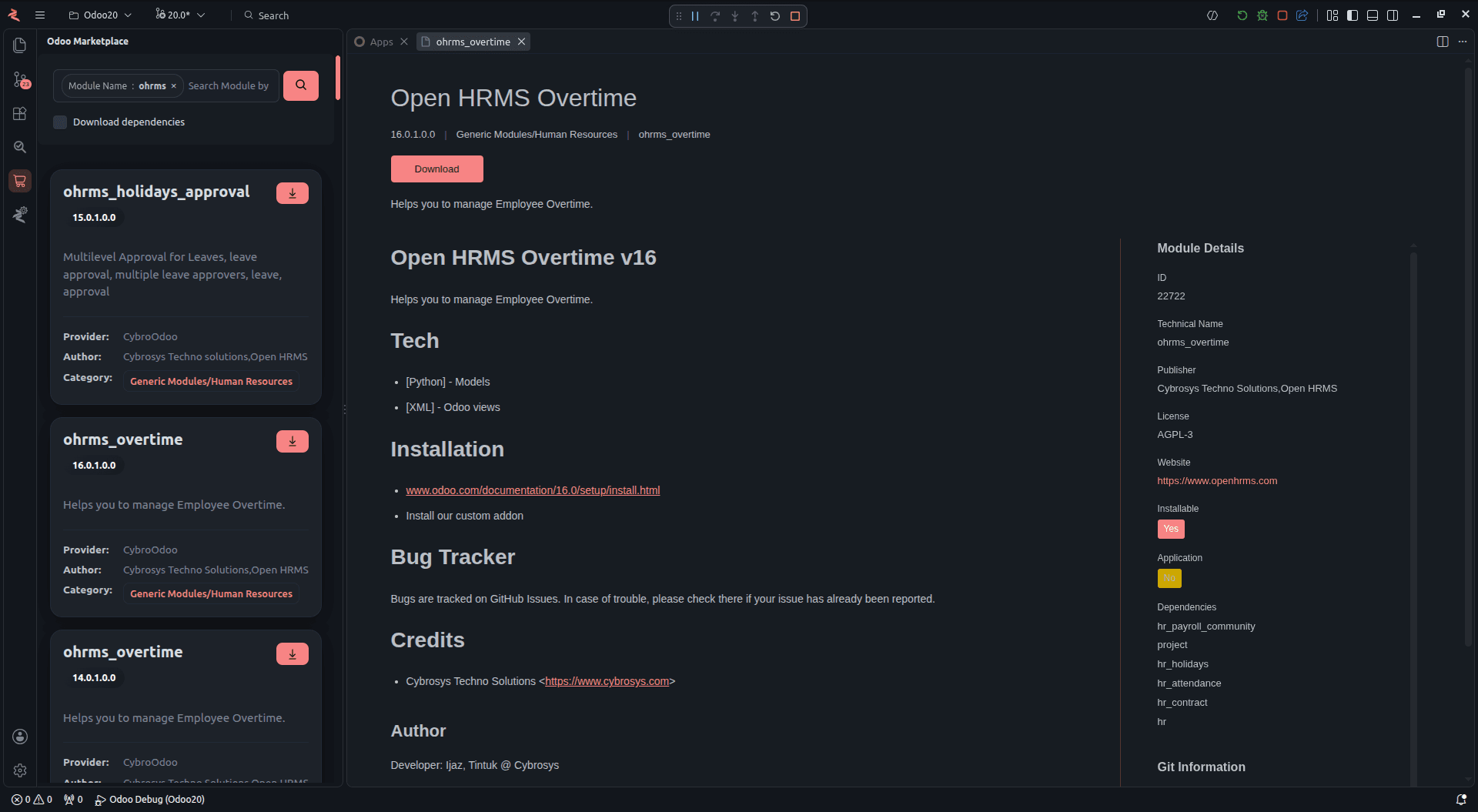Open the 20.0* branch dropdown
This screenshot has width=1478, height=812.
click(x=180, y=15)
